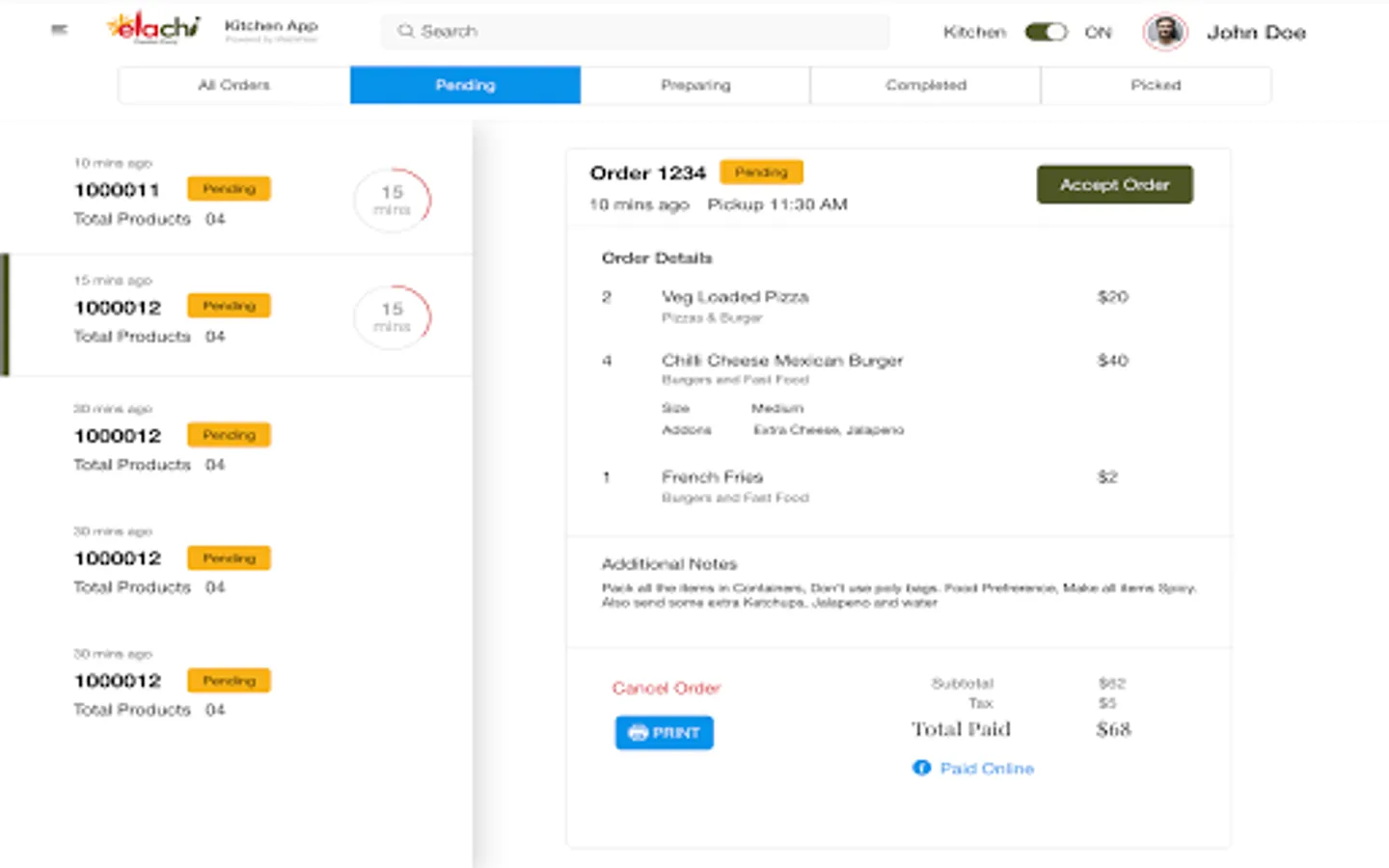Image resolution: width=1389 pixels, height=868 pixels.
Task: Click the PRINT button
Action: point(665,733)
